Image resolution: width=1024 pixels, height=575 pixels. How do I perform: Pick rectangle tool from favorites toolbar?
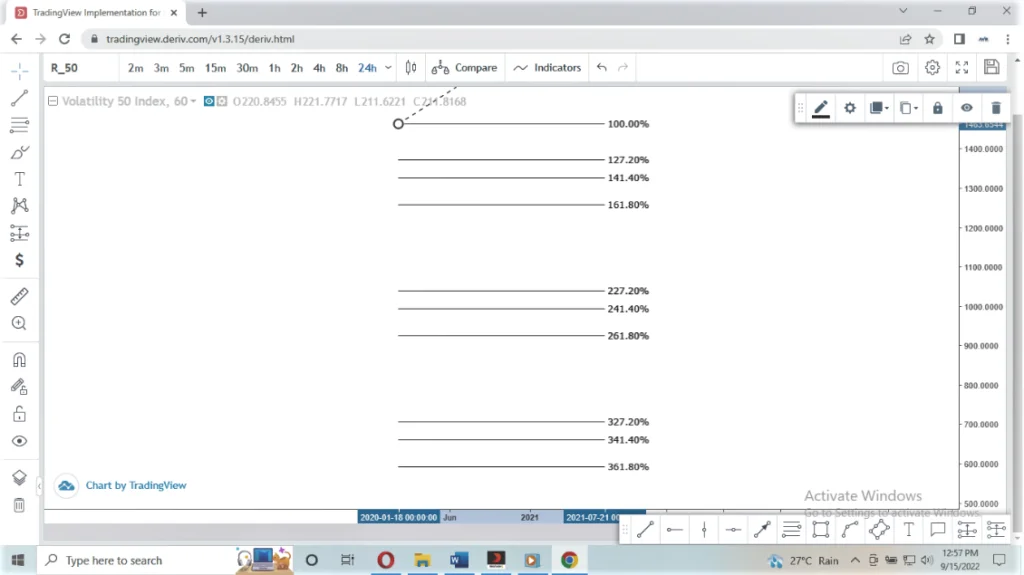(x=821, y=530)
